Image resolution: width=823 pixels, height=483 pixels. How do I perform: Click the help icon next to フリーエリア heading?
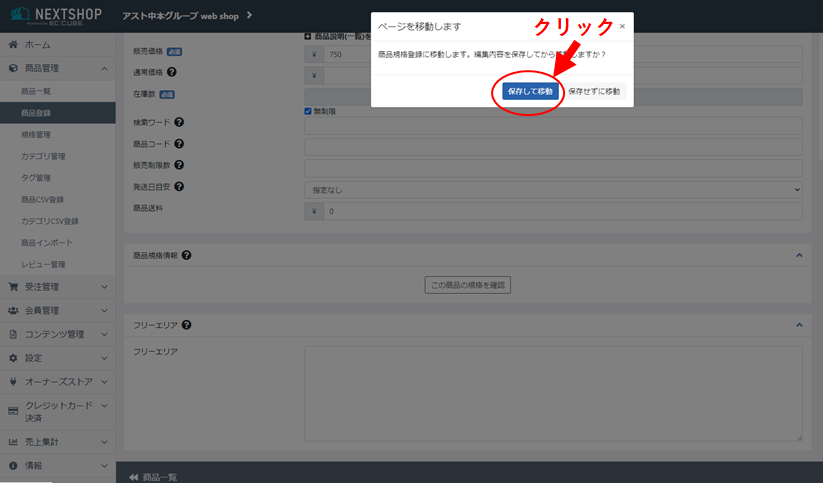click(x=187, y=325)
